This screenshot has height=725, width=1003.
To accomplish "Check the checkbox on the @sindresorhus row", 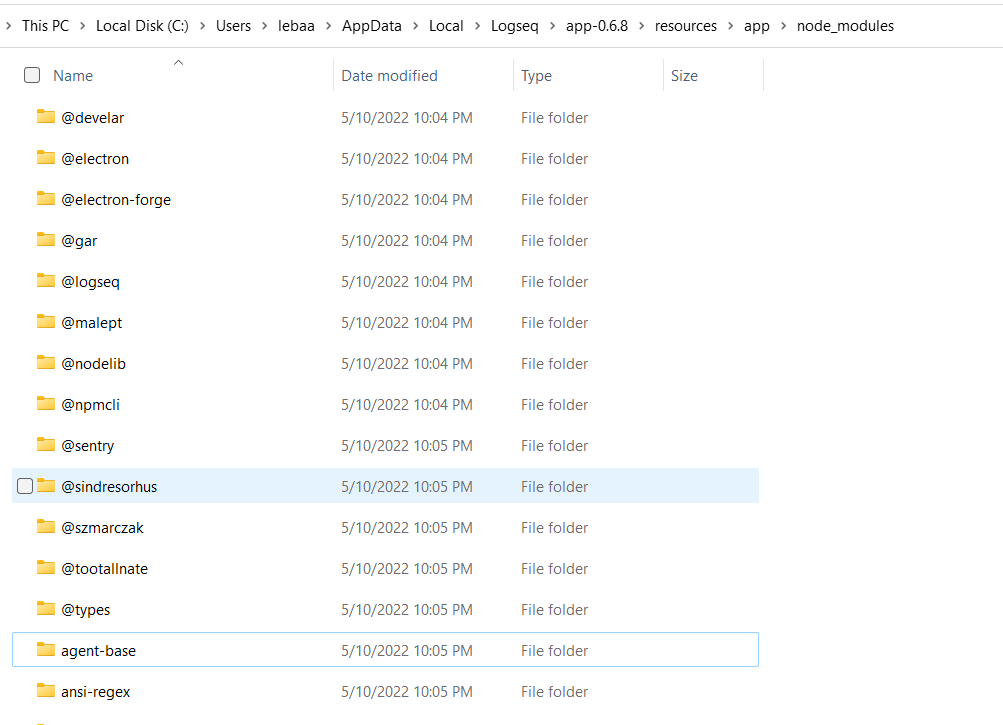I will pos(24,485).
